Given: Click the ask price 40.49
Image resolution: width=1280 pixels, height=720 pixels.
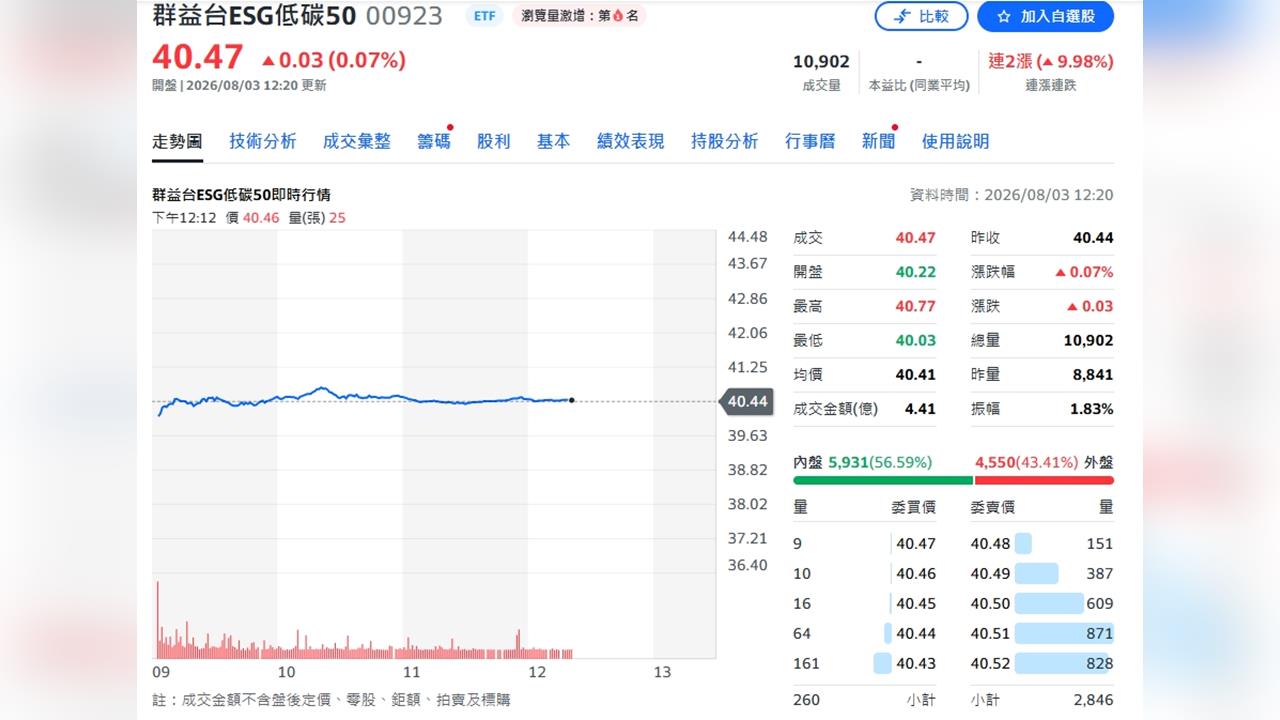Looking at the screenshot, I should point(990,573).
